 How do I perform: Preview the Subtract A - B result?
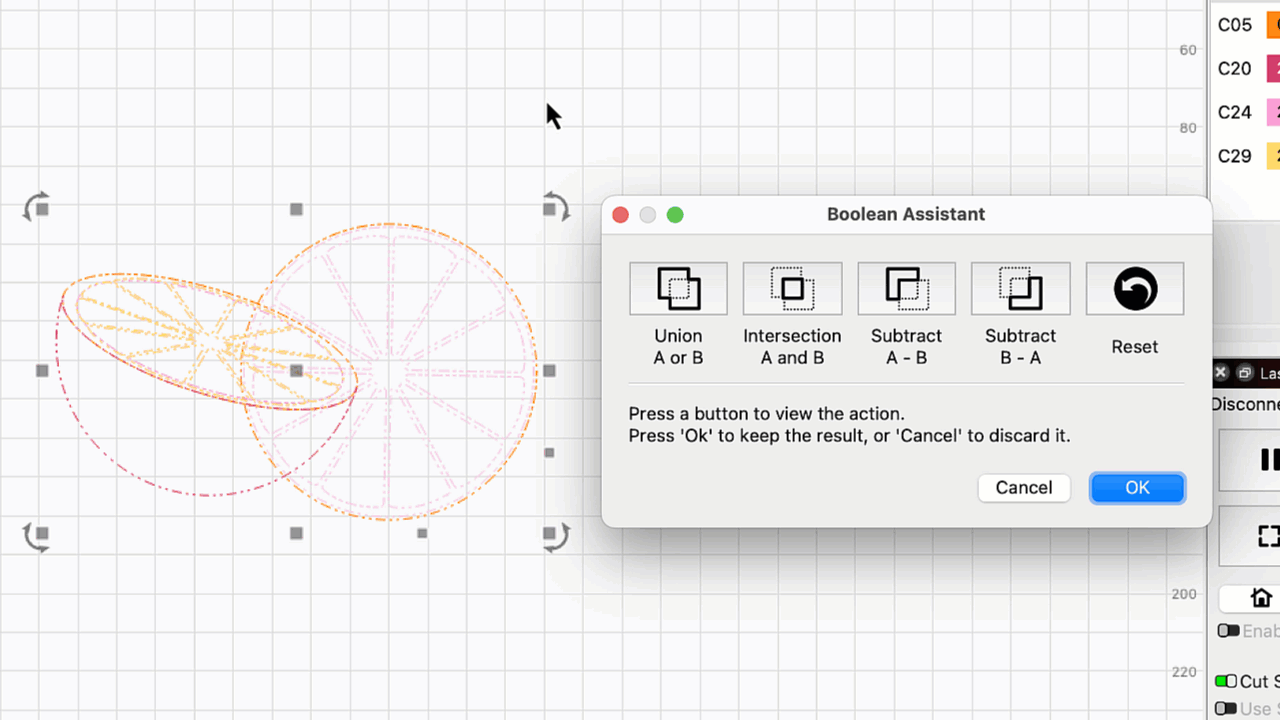tap(906, 289)
